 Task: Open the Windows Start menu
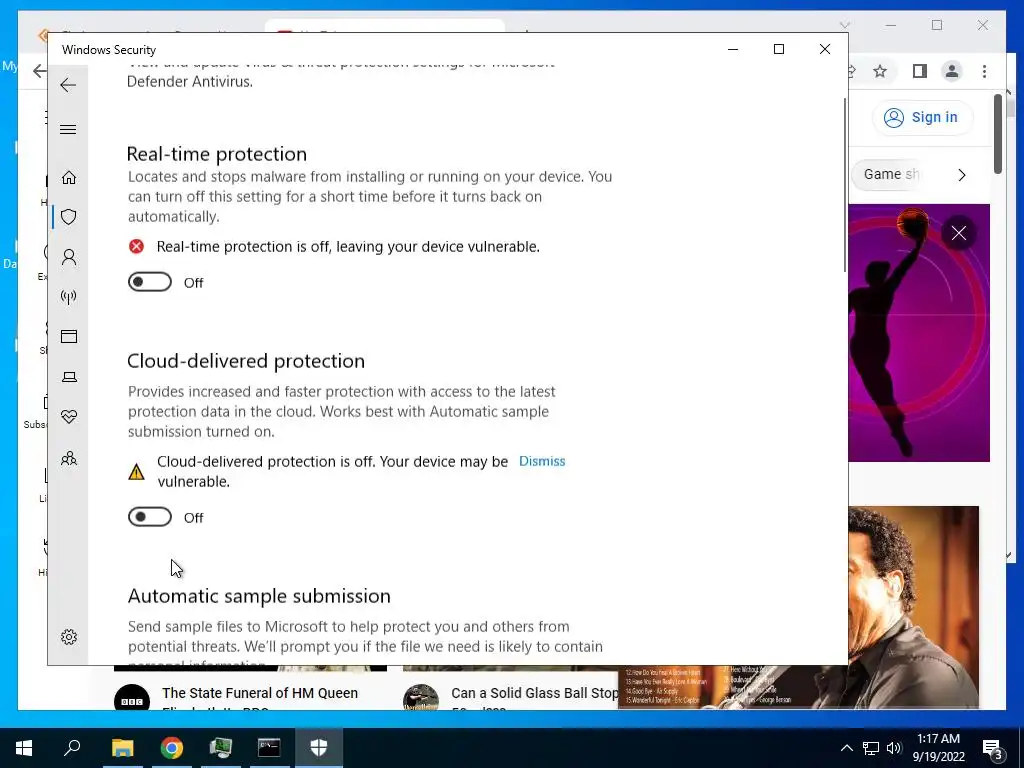point(24,748)
